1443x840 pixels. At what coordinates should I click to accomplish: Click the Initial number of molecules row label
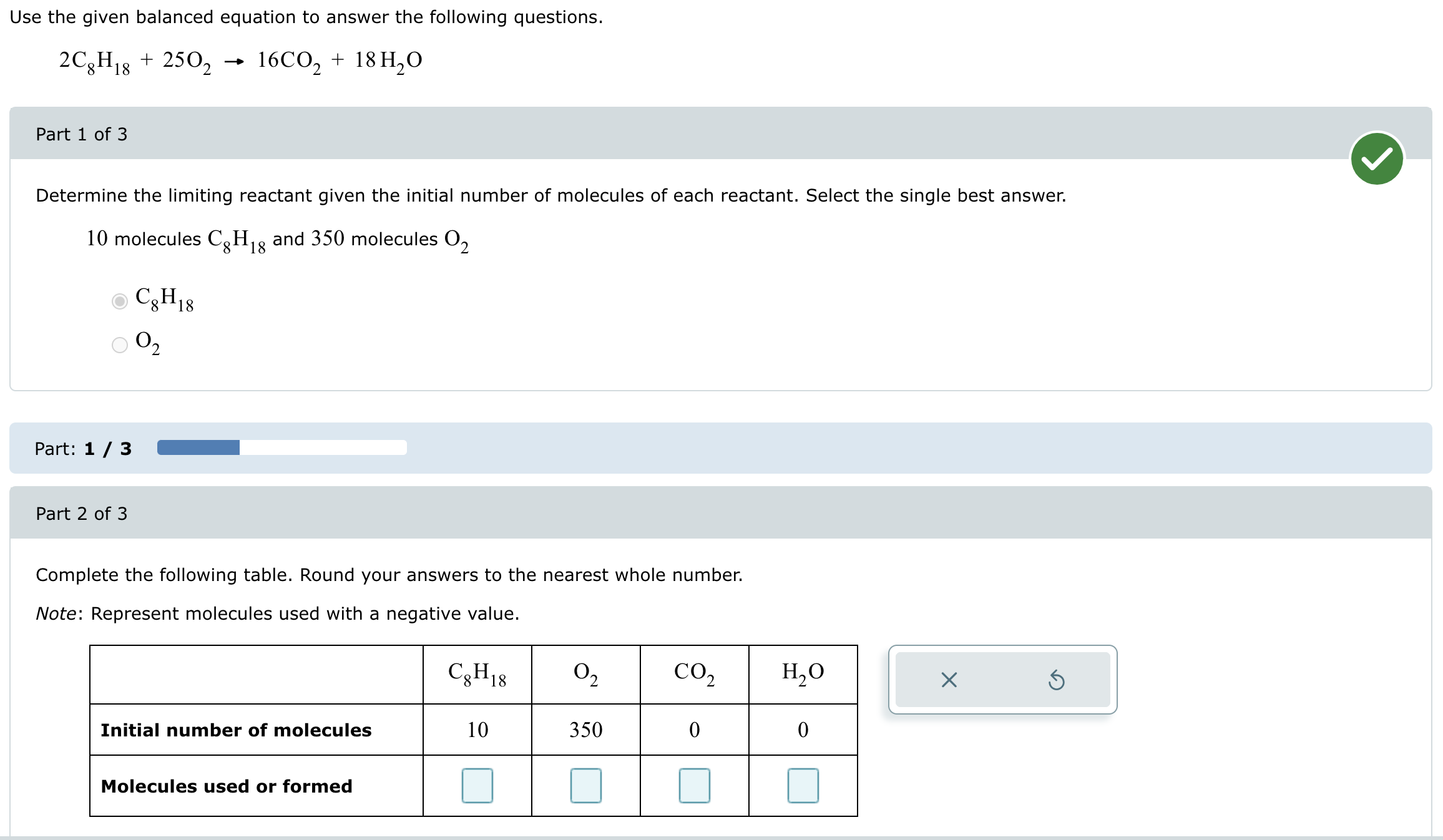[x=236, y=730]
